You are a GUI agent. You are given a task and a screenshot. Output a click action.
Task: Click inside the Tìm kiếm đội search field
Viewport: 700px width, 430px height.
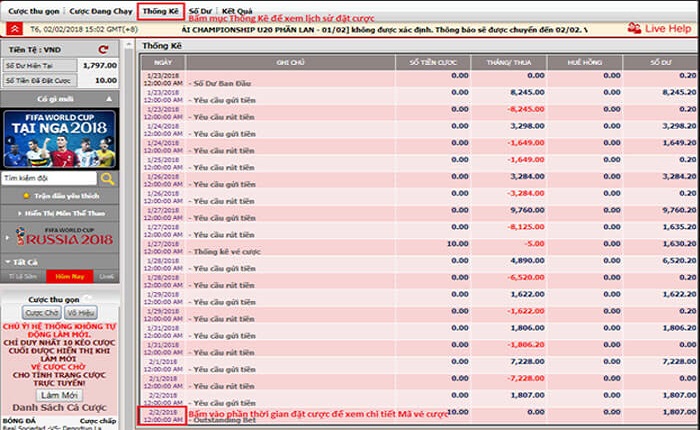coord(50,179)
